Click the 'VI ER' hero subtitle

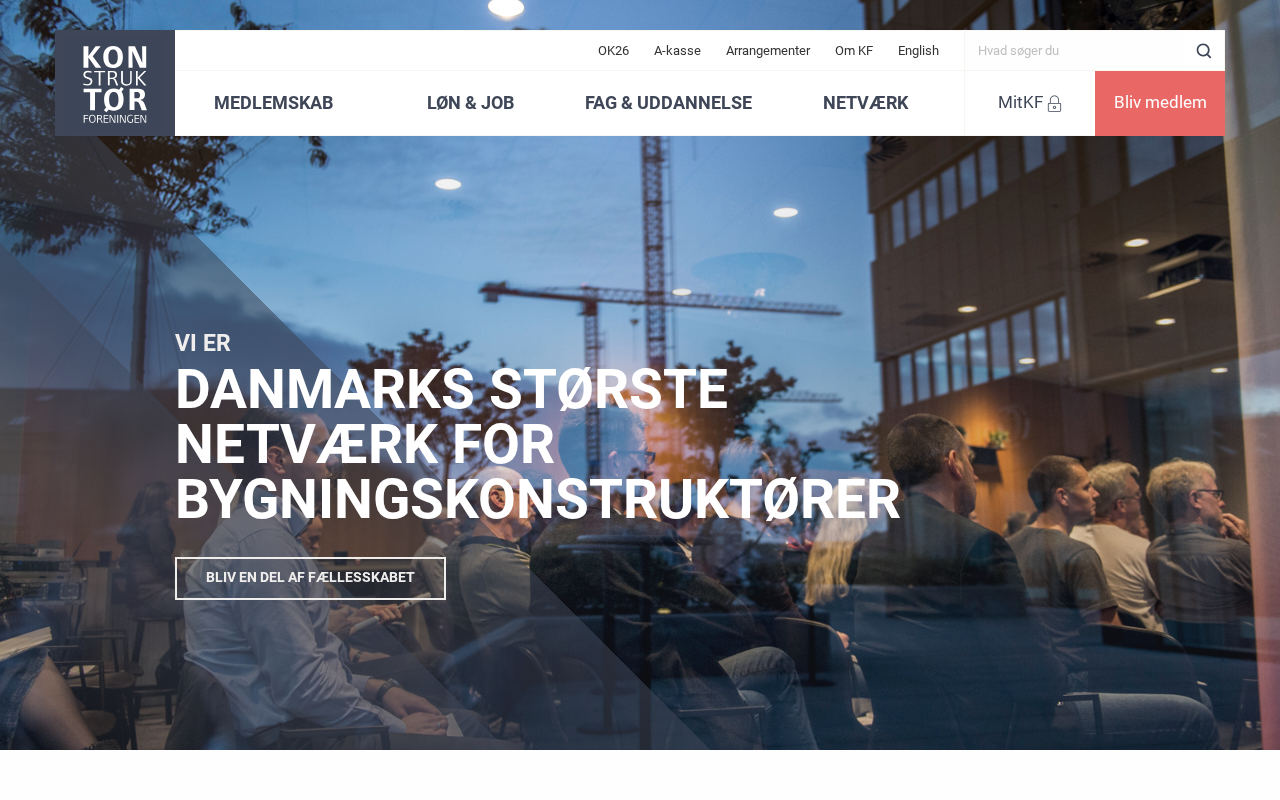[203, 343]
